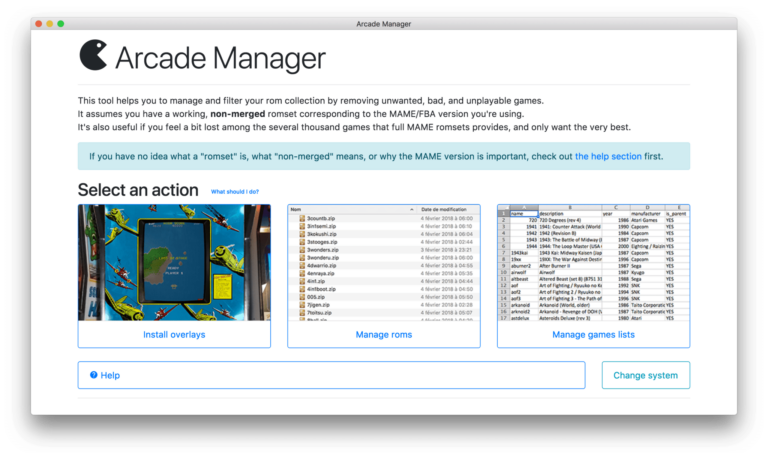Click the 7jigen.zip file icon in roms preview
Screen dimensions: 768x459
301,304
